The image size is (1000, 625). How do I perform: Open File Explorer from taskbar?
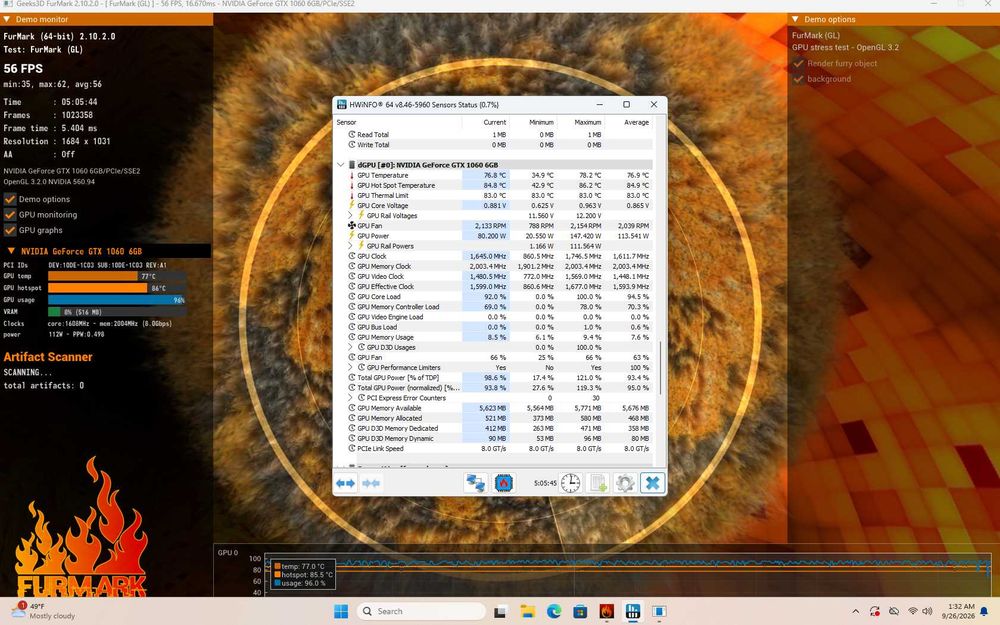[x=527, y=611]
